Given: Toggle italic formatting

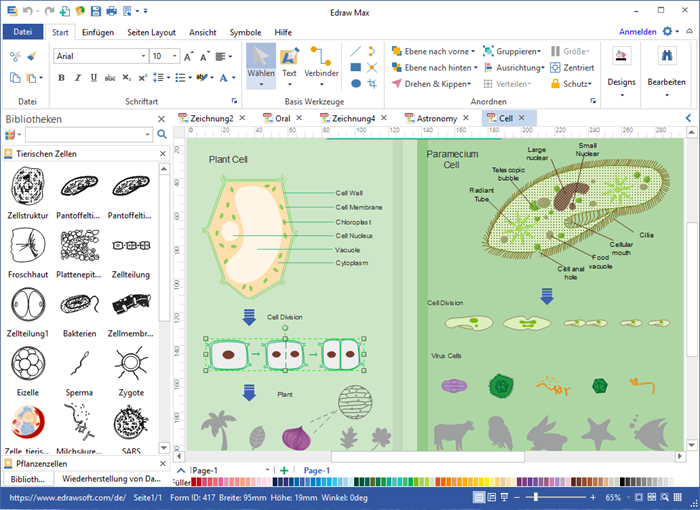Looking at the screenshot, I should point(76,78).
